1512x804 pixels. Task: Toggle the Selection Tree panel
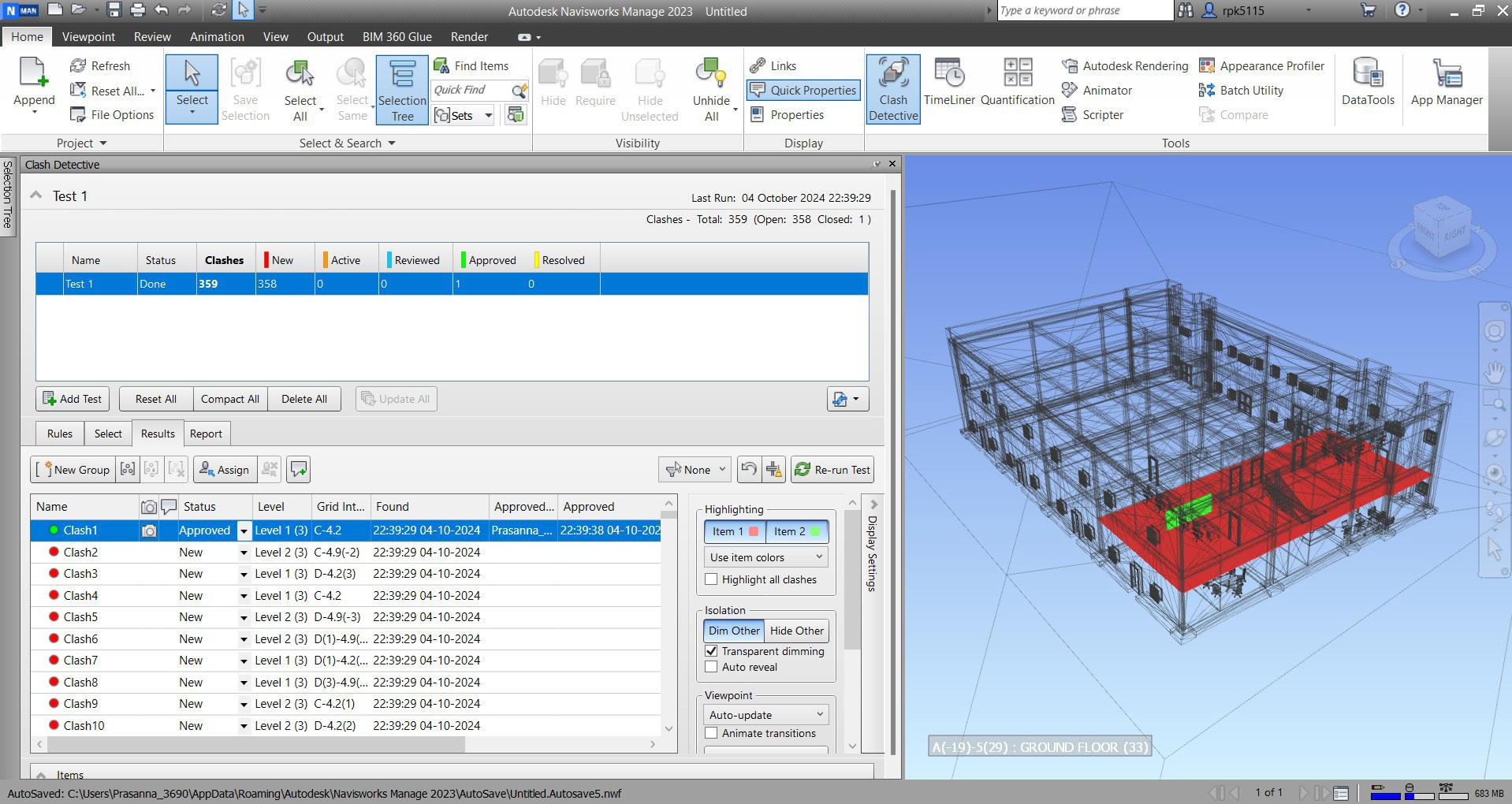click(x=402, y=89)
